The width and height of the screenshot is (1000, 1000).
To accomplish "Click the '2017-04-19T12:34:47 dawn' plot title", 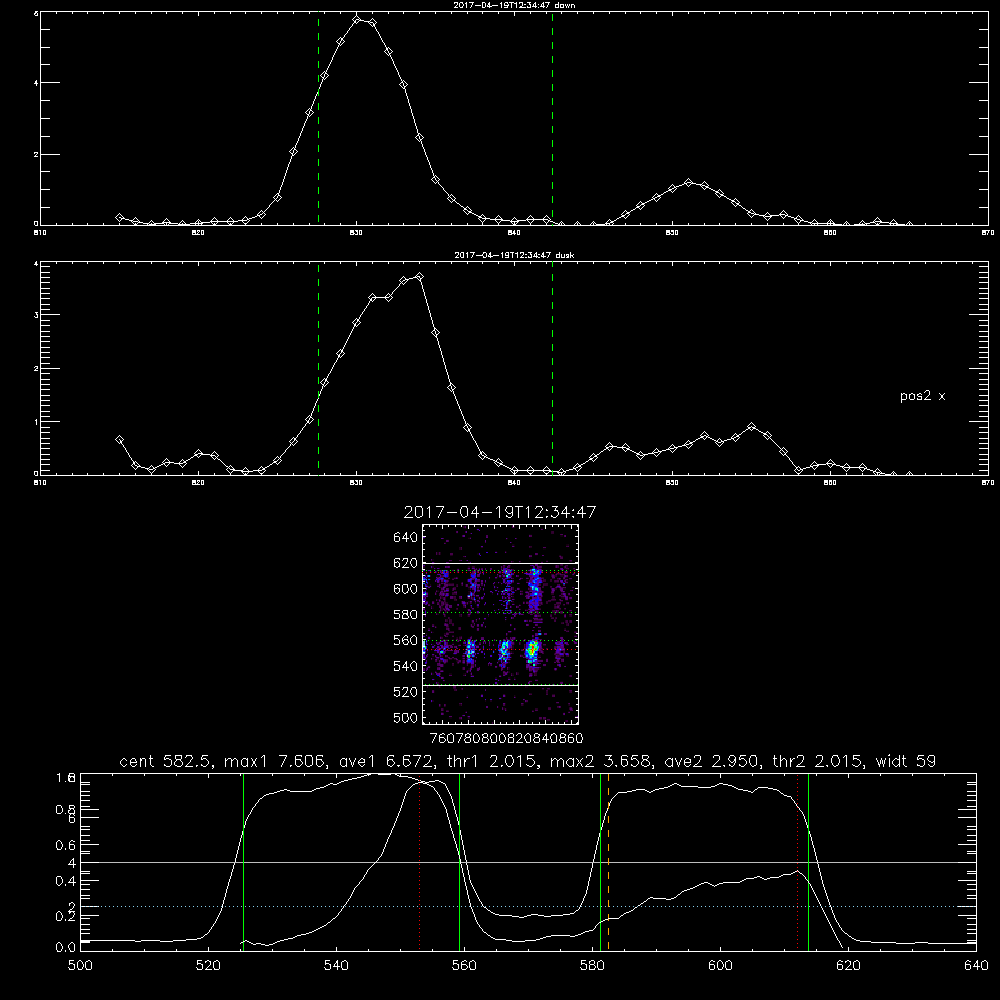I will pos(514,5).
